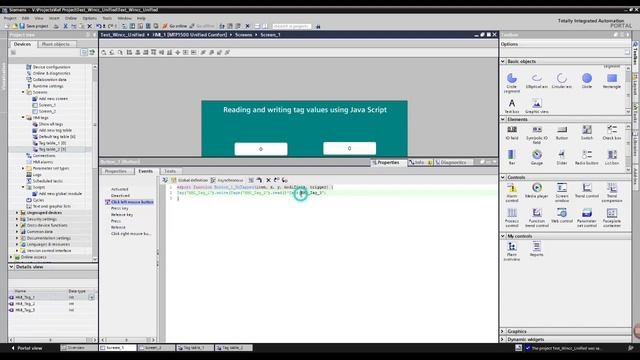Open the Properties inspector tab
This screenshot has width=640, height=360.
pyautogui.click(x=388, y=162)
